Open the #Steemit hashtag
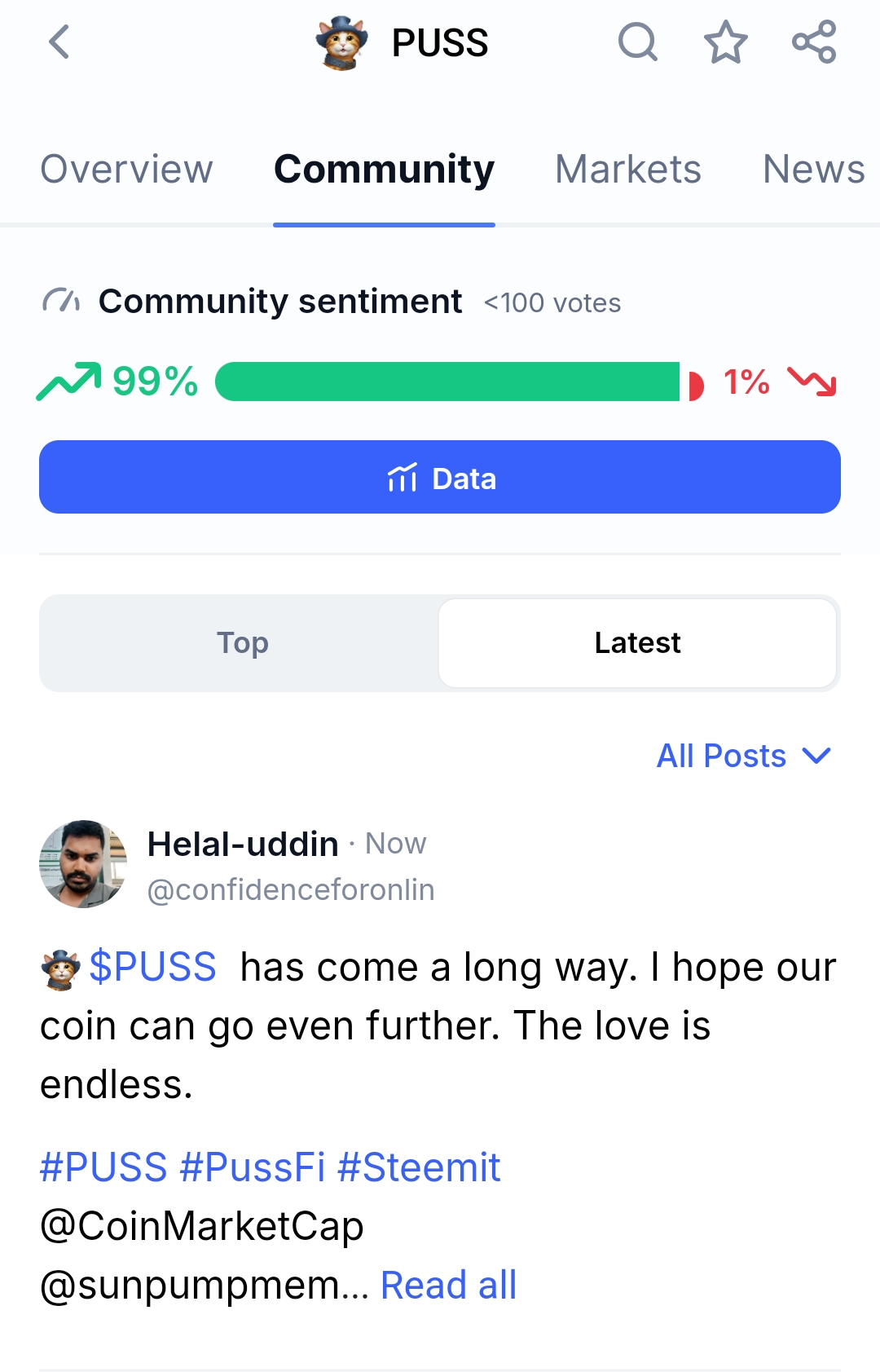Viewport: 880px width, 1372px height. [419, 1167]
